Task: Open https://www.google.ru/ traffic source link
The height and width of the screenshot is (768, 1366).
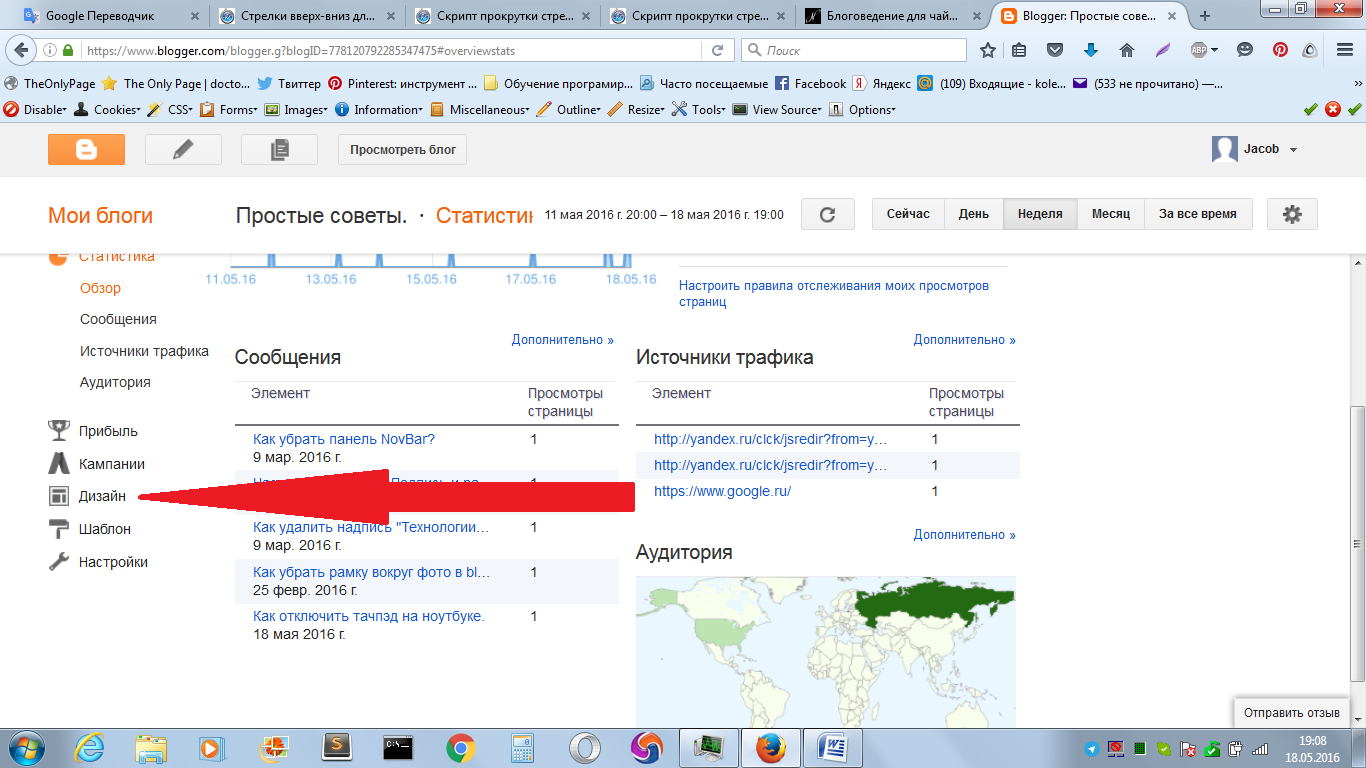Action: pyautogui.click(x=722, y=491)
